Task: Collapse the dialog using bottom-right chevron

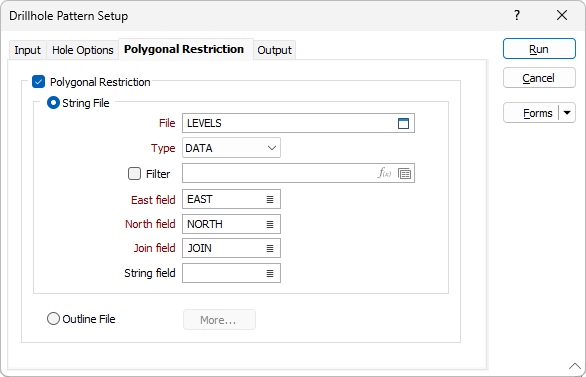Action: click(x=575, y=366)
